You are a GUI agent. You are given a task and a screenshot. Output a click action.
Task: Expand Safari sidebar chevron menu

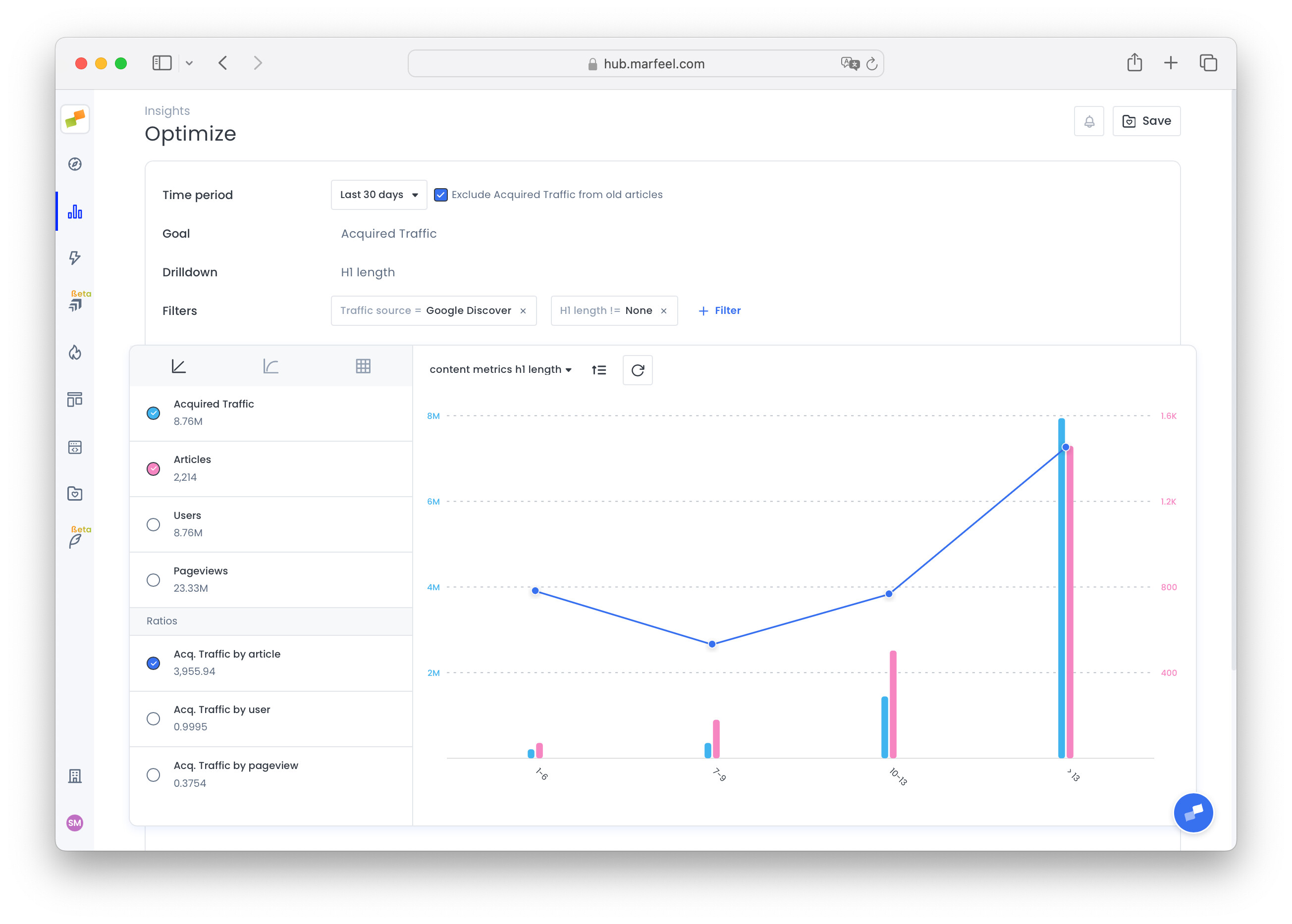click(189, 63)
